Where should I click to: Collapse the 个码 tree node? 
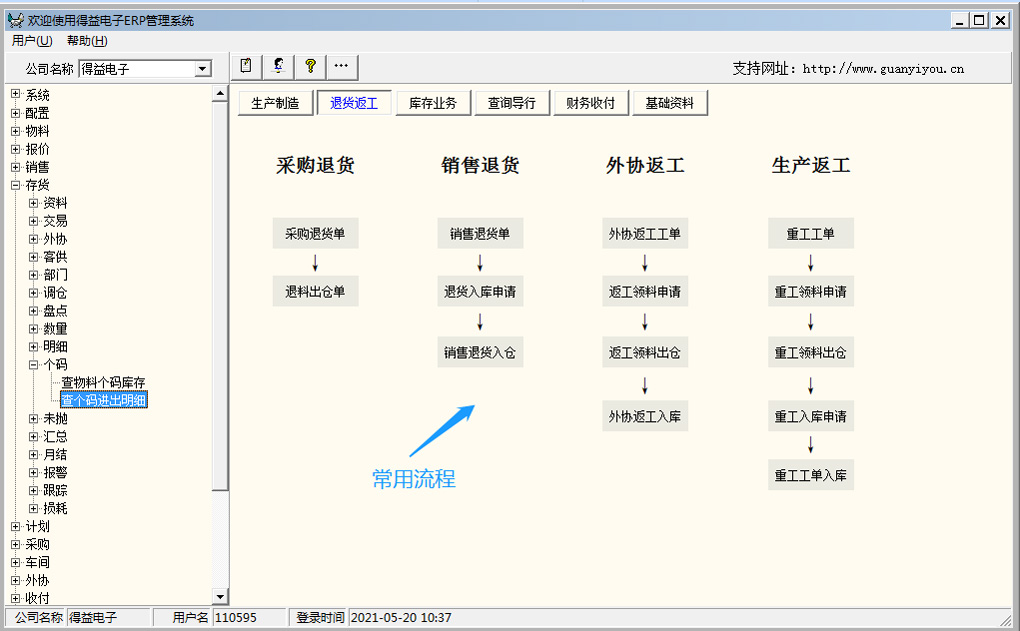(x=34, y=365)
